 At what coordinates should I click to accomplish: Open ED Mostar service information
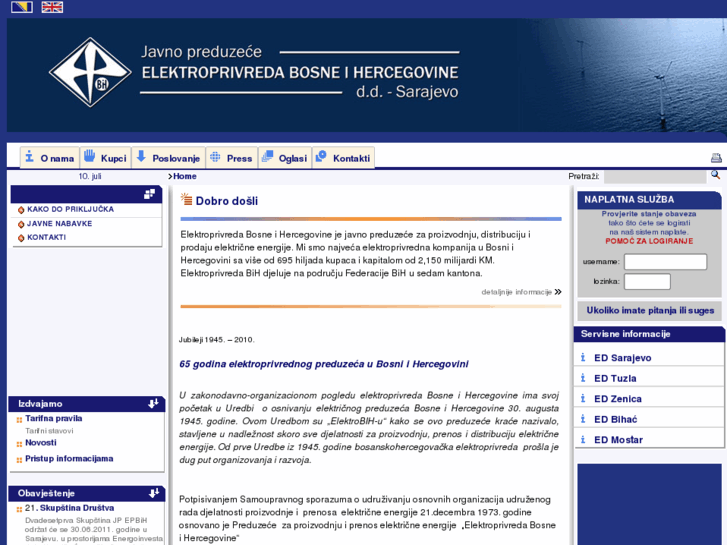(x=619, y=440)
